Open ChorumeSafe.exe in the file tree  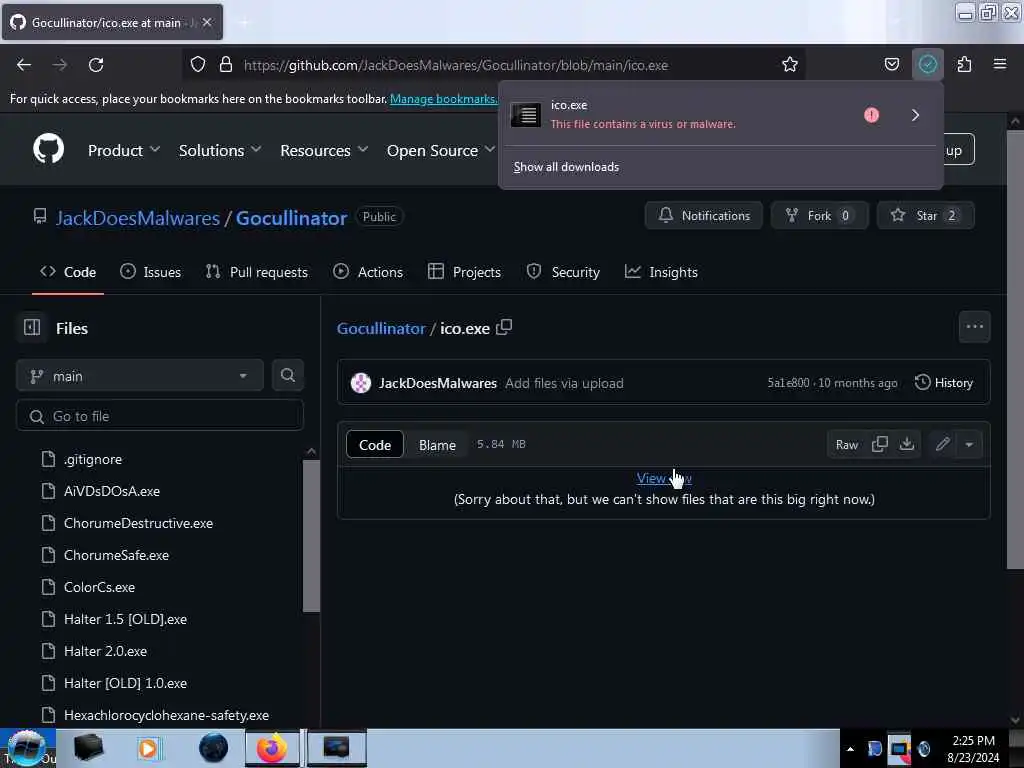pyautogui.click(x=116, y=555)
